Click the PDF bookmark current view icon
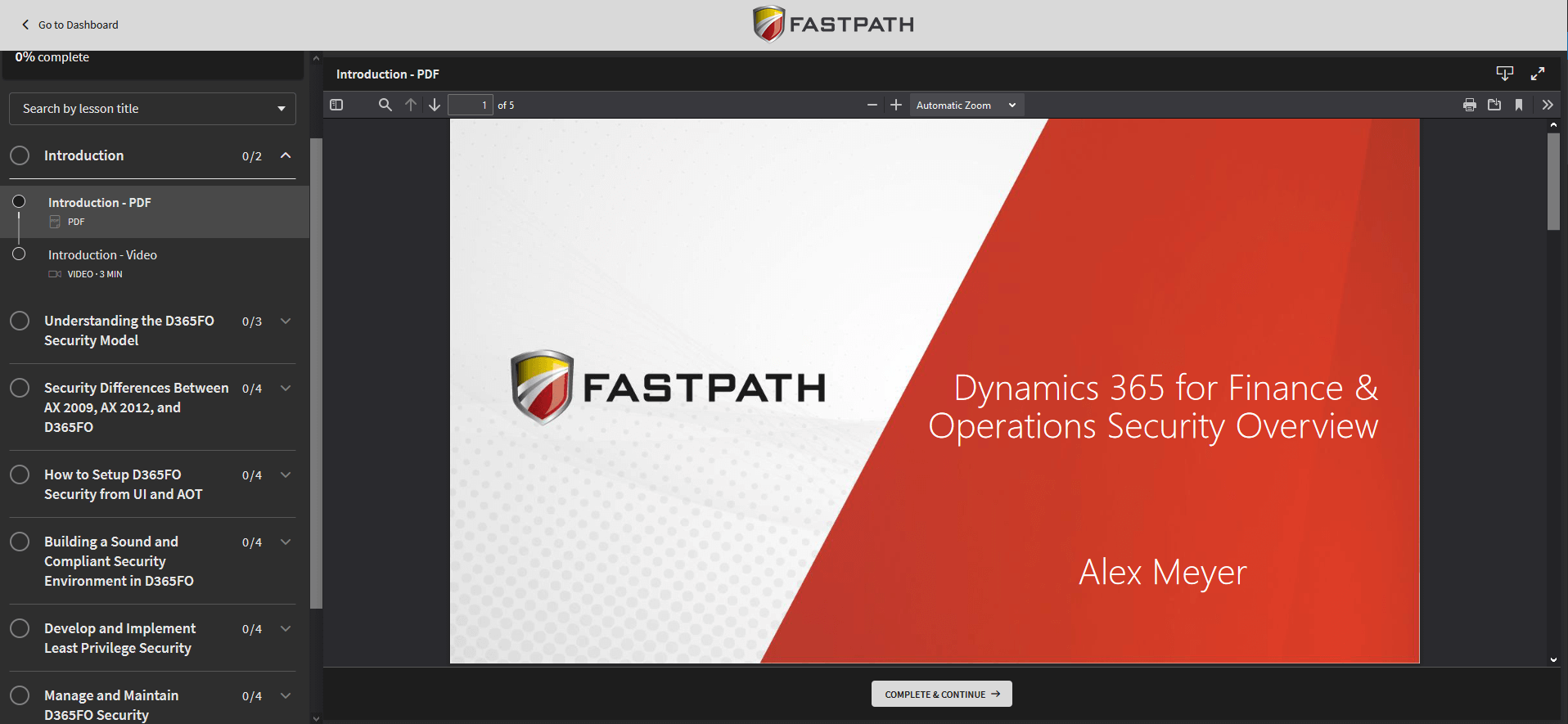 pyautogui.click(x=1519, y=105)
